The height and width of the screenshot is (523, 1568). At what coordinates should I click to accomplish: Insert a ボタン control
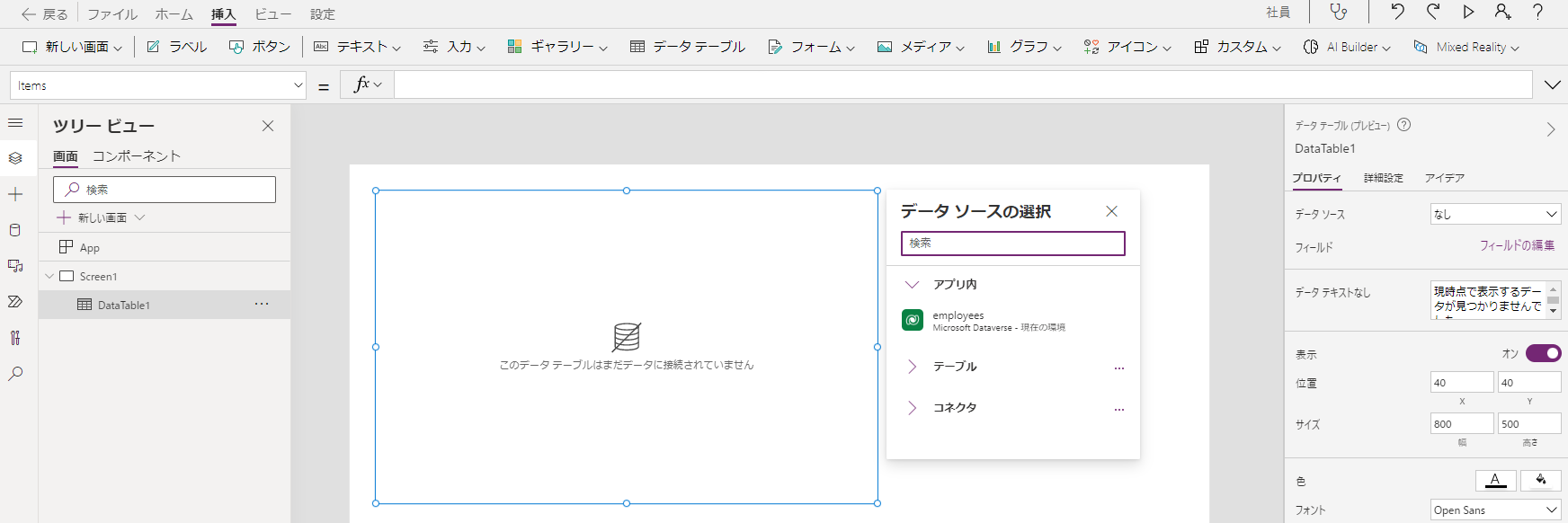[x=260, y=47]
